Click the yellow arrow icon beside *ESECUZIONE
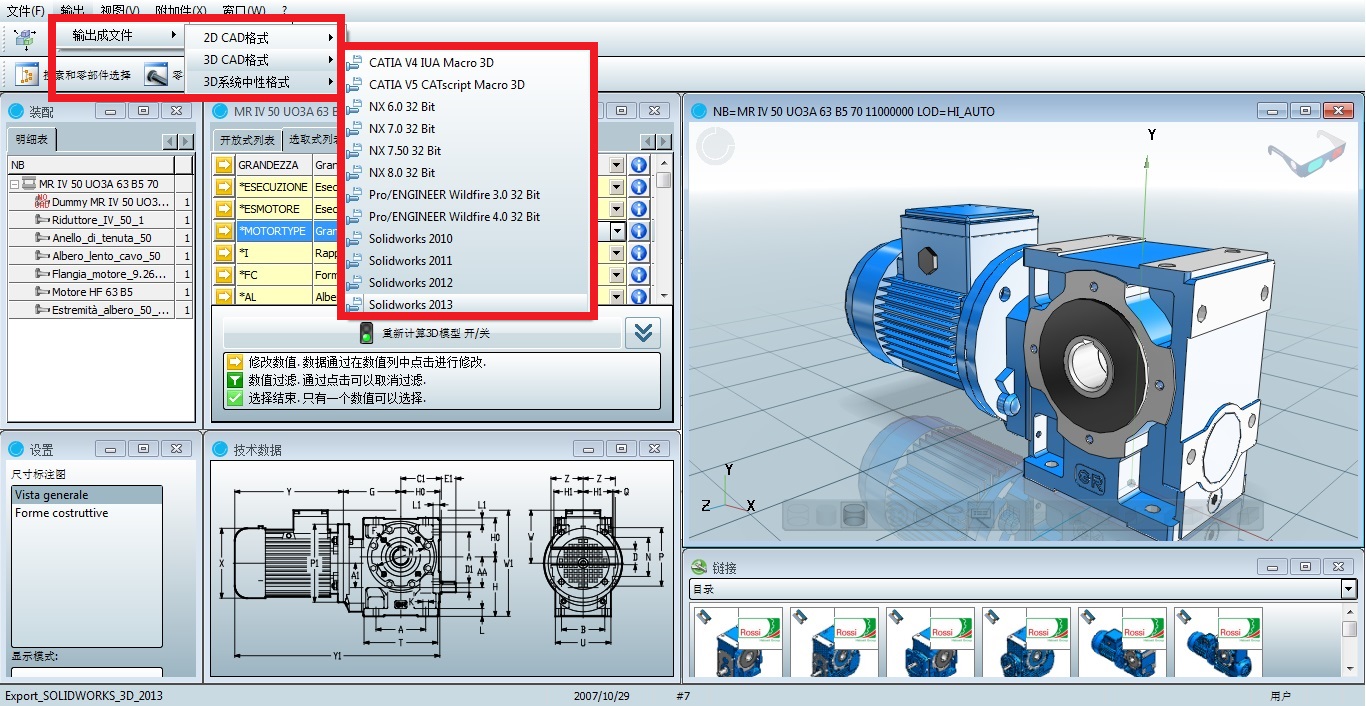Viewport: 1366px width, 706px height. click(x=225, y=187)
